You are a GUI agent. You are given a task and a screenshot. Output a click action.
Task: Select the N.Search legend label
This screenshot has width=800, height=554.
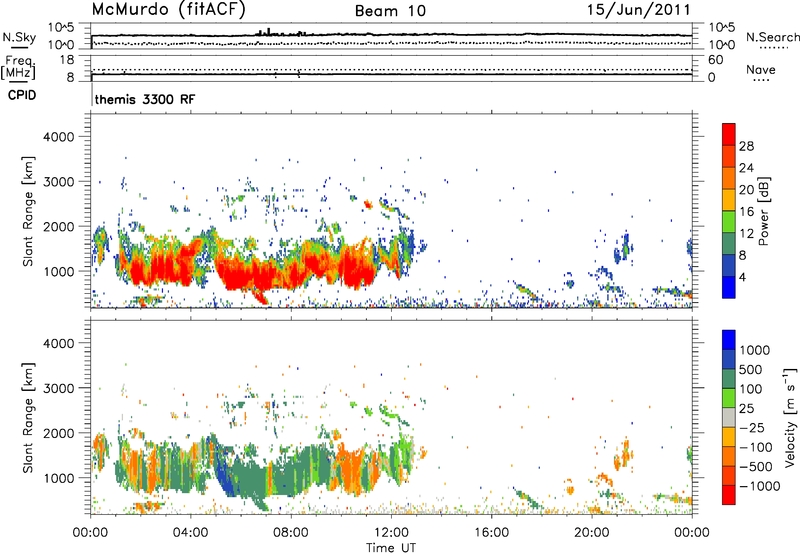pyautogui.click(x=772, y=37)
